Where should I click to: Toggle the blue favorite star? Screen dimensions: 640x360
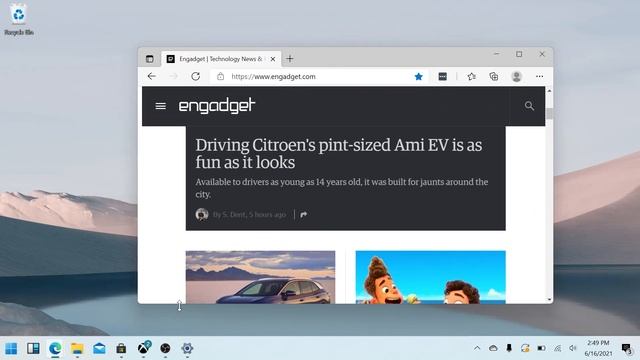tap(418, 76)
